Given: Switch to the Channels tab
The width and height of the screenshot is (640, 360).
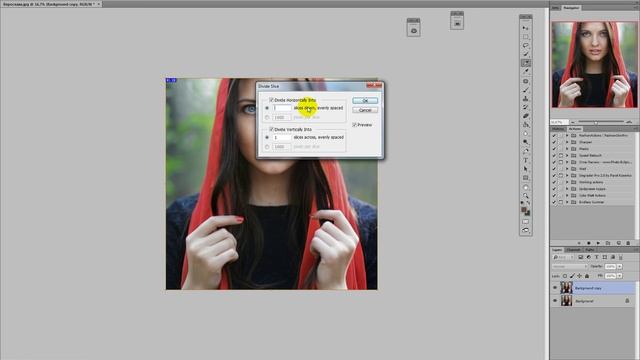Looking at the screenshot, I should [573, 250].
